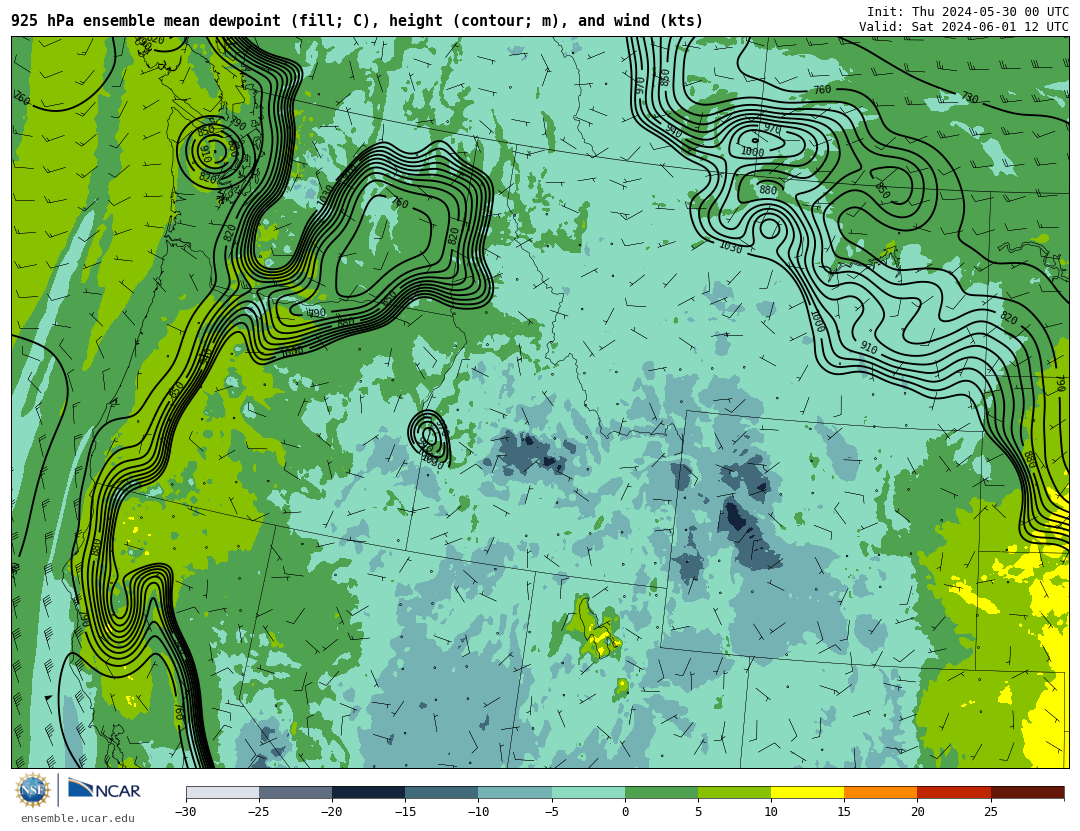
Task: Click the -30 to -25 color swatch
Action: (222, 792)
